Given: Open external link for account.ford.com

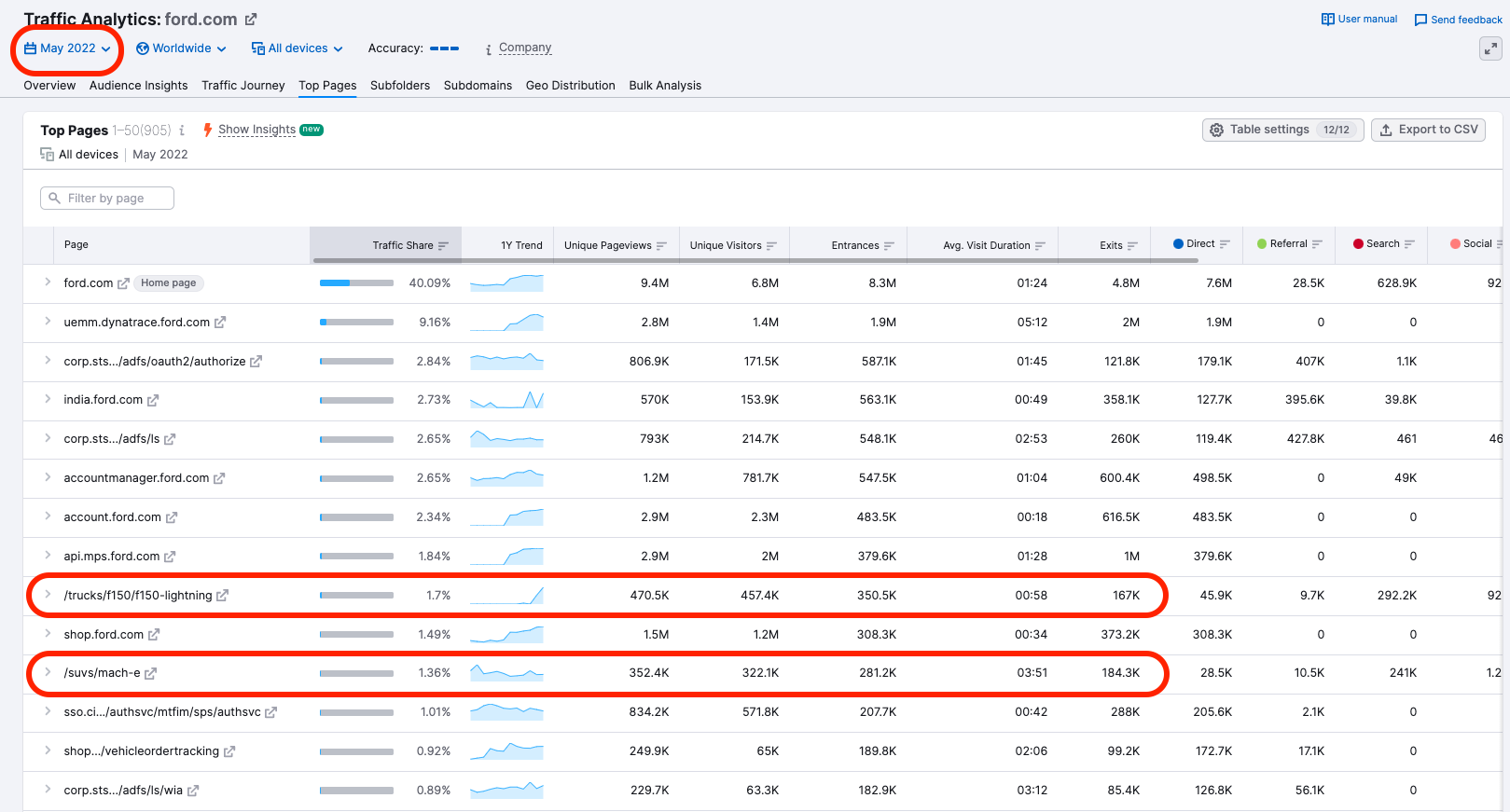Looking at the screenshot, I should coord(172,517).
